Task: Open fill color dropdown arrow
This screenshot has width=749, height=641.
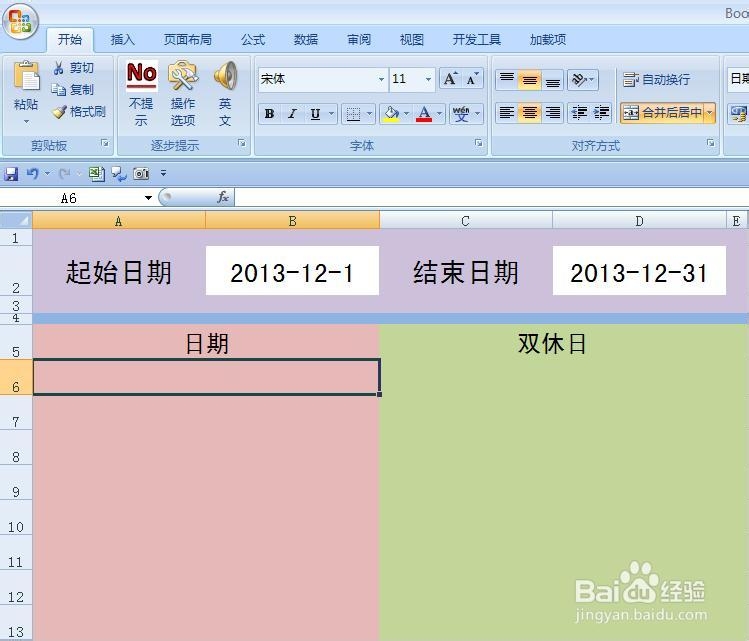Action: (x=407, y=114)
